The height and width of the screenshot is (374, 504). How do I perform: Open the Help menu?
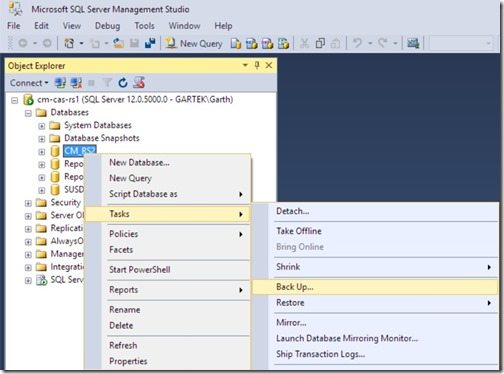coord(223,26)
